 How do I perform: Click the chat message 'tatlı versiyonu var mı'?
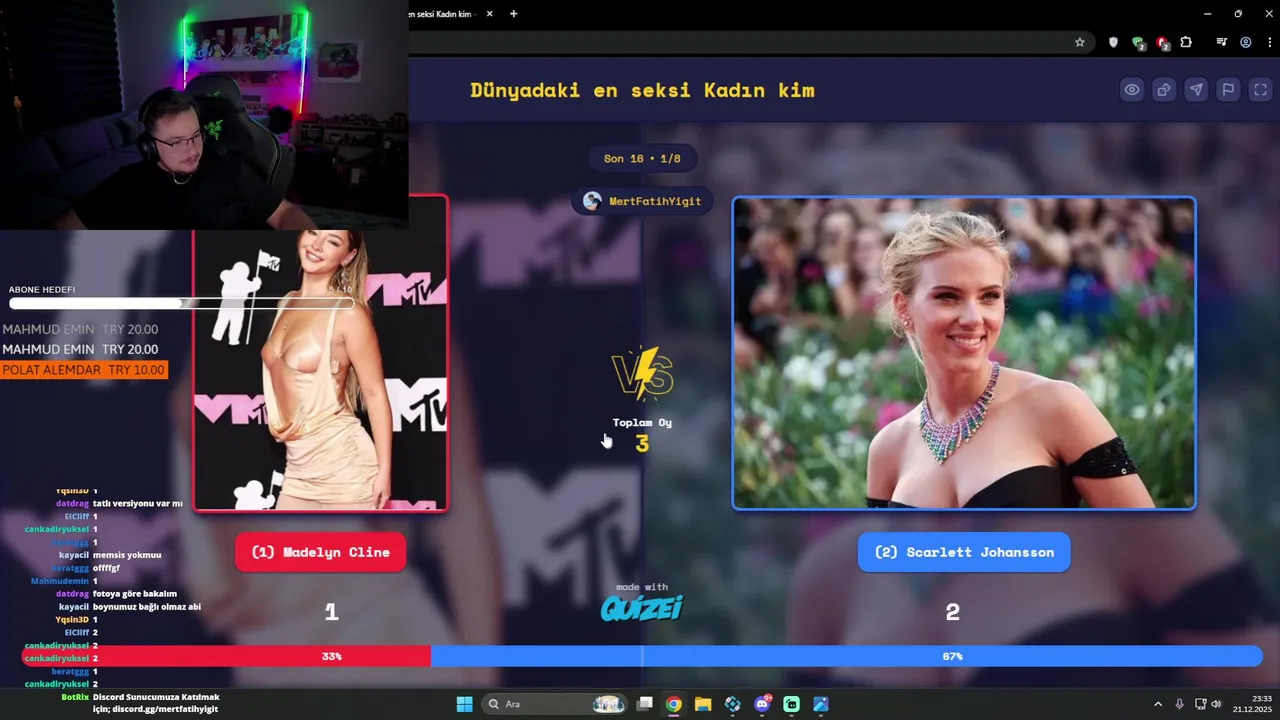point(138,503)
